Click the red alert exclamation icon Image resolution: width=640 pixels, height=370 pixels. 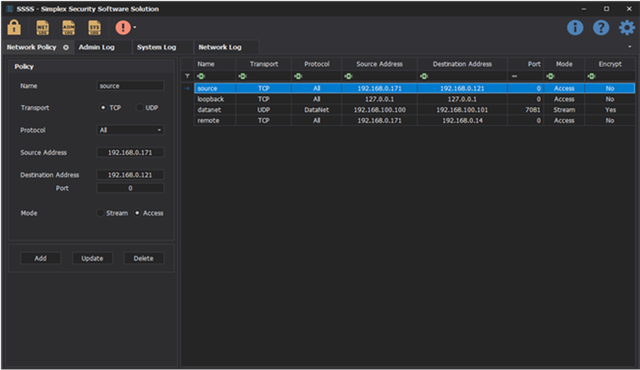(123, 27)
